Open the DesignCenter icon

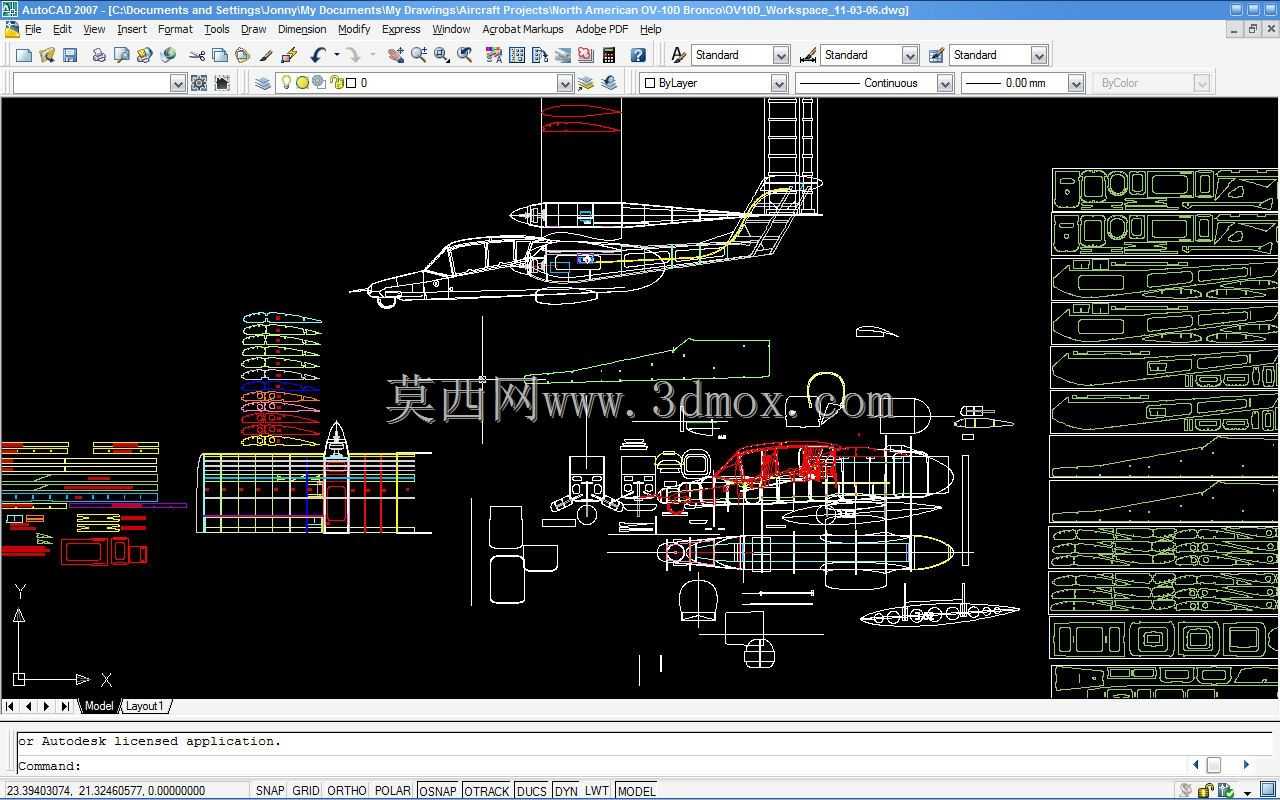click(517, 55)
